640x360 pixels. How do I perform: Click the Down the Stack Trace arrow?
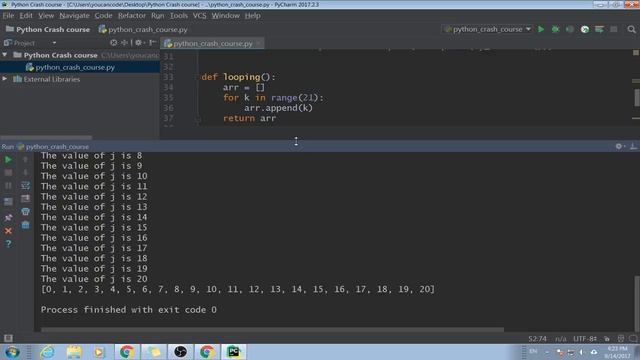pyautogui.click(x=25, y=173)
